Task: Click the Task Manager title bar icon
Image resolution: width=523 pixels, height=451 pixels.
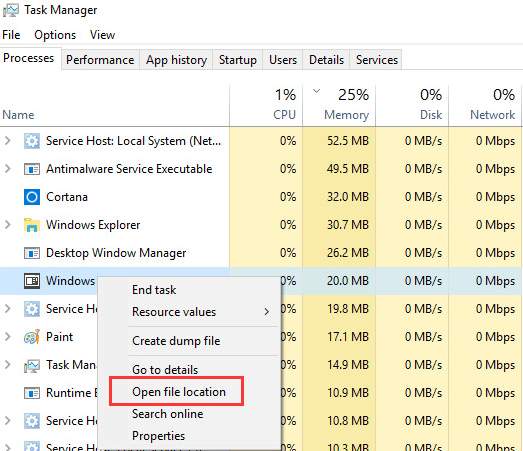Action: click(x=11, y=10)
